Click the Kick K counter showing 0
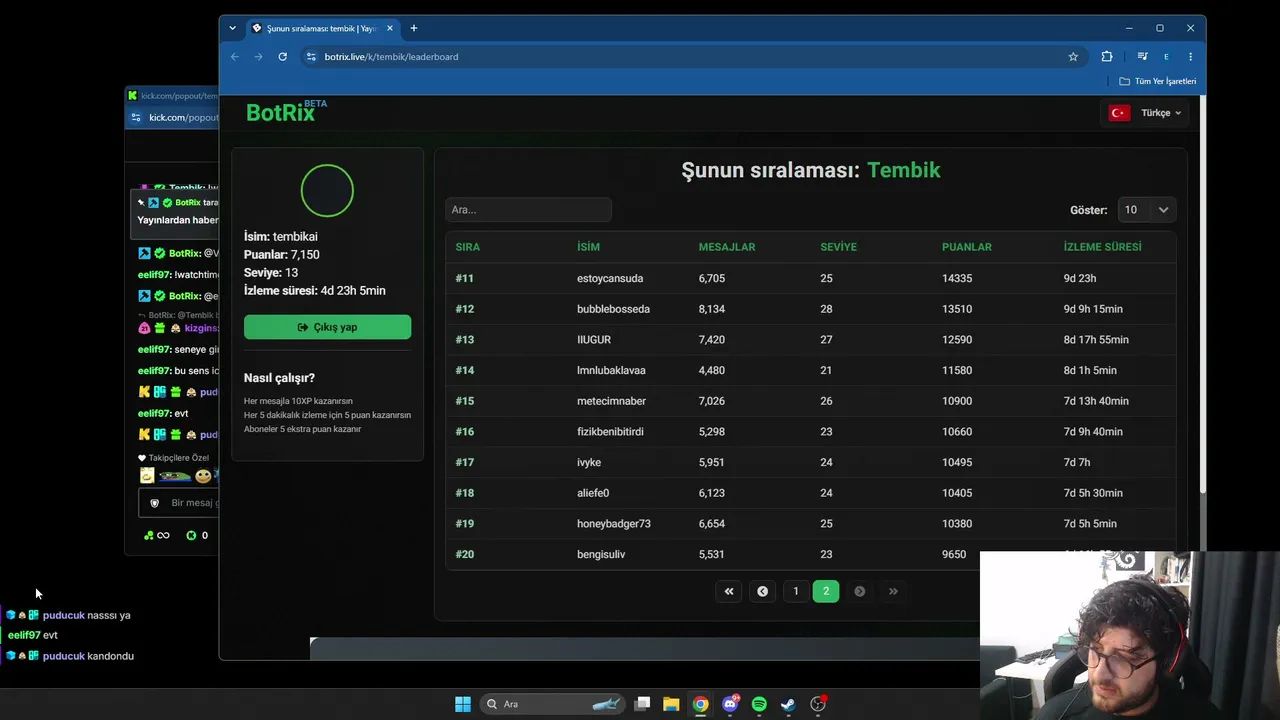The height and width of the screenshot is (720, 1280). [x=197, y=535]
